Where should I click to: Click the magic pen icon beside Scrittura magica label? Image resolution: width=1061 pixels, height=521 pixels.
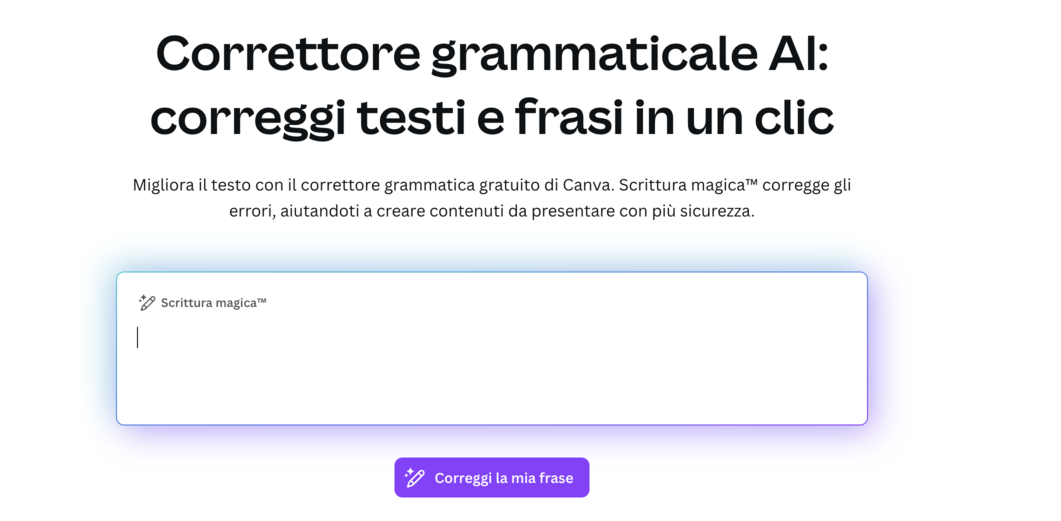click(x=147, y=302)
